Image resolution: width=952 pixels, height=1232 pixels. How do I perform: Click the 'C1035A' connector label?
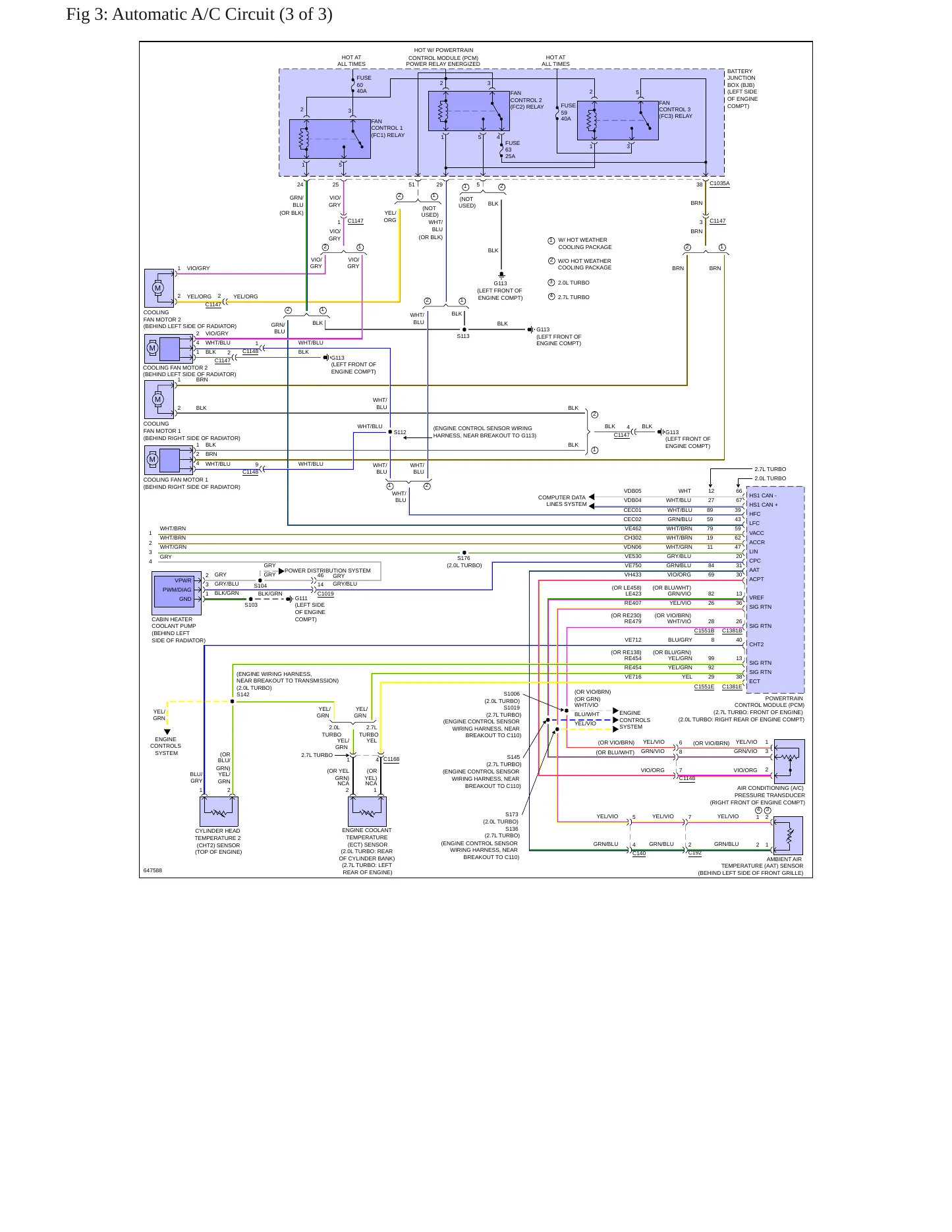(x=719, y=184)
